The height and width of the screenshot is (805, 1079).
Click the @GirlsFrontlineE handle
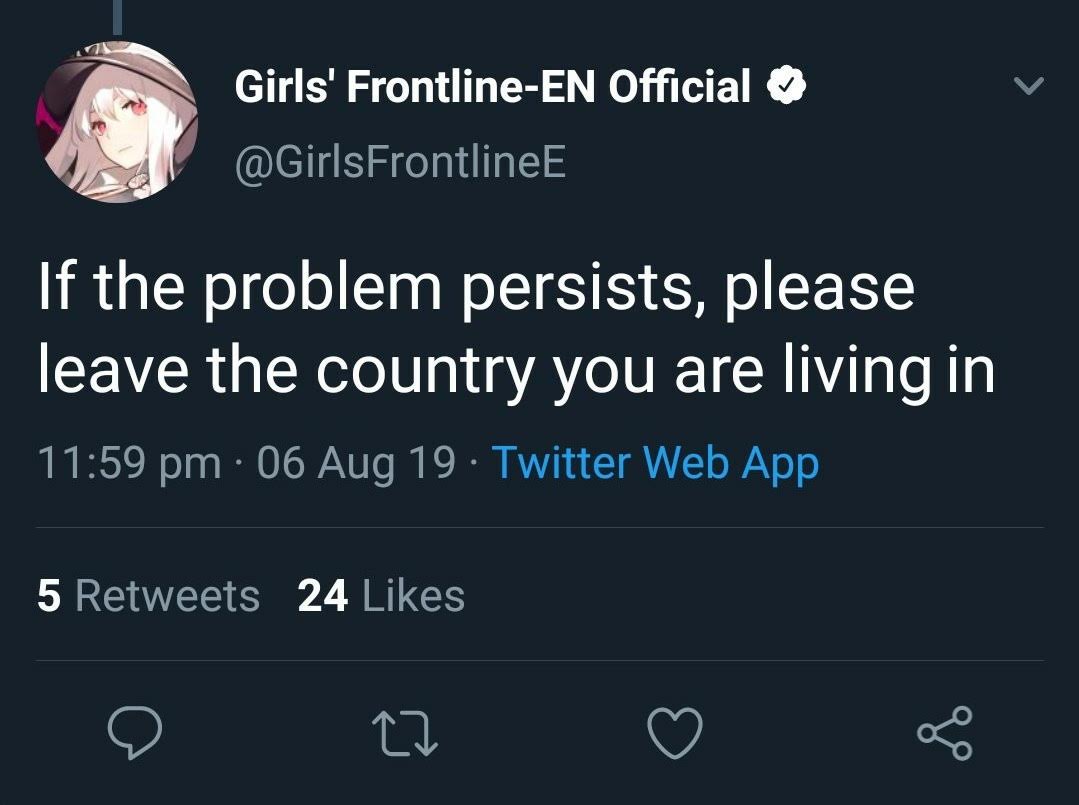(400, 163)
